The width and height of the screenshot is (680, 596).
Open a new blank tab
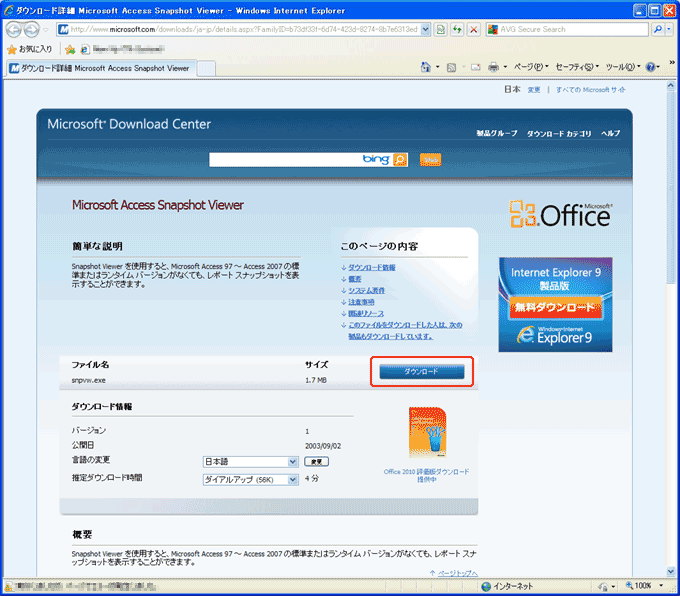point(206,69)
